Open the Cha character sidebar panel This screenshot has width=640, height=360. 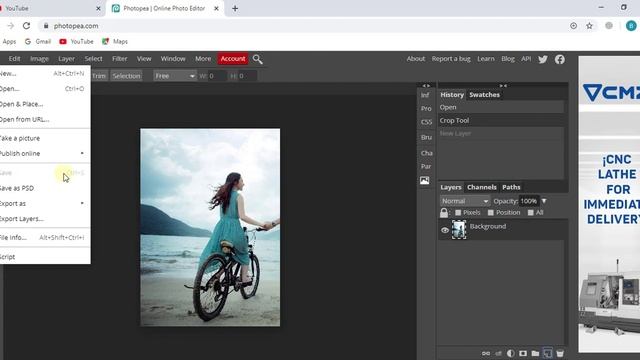(427, 153)
